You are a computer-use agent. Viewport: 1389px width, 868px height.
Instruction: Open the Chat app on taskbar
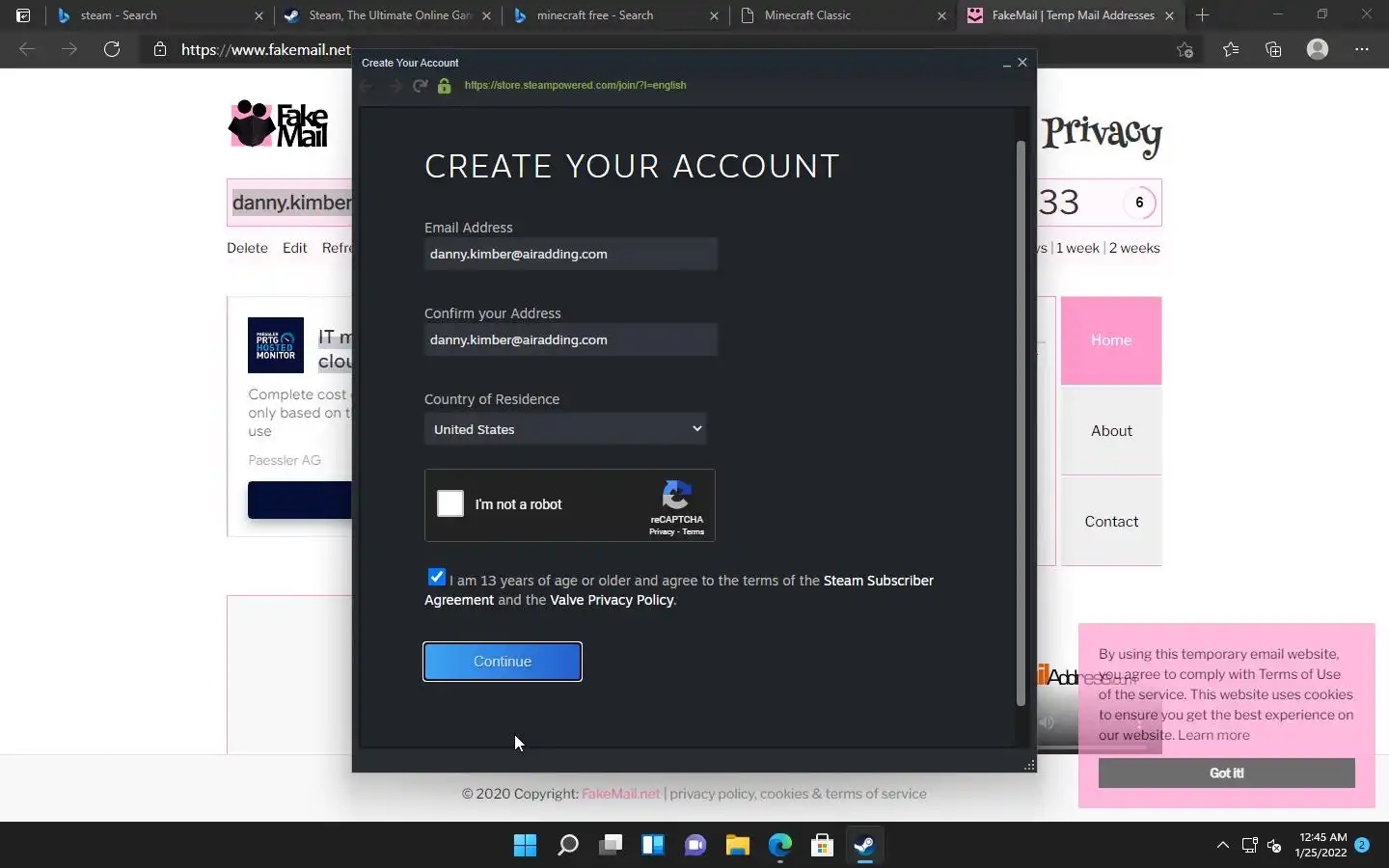[x=694, y=846]
